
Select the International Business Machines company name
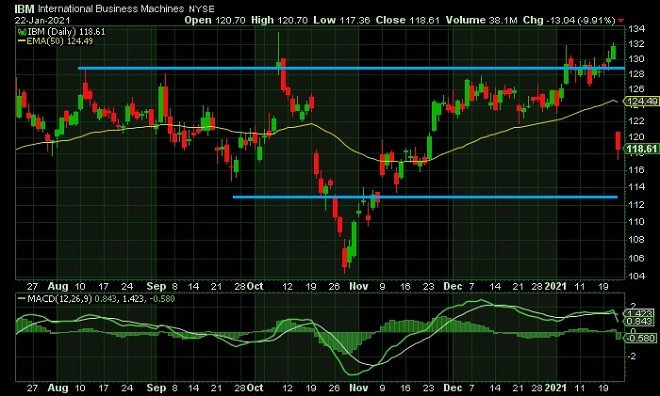pyautogui.click(x=111, y=9)
